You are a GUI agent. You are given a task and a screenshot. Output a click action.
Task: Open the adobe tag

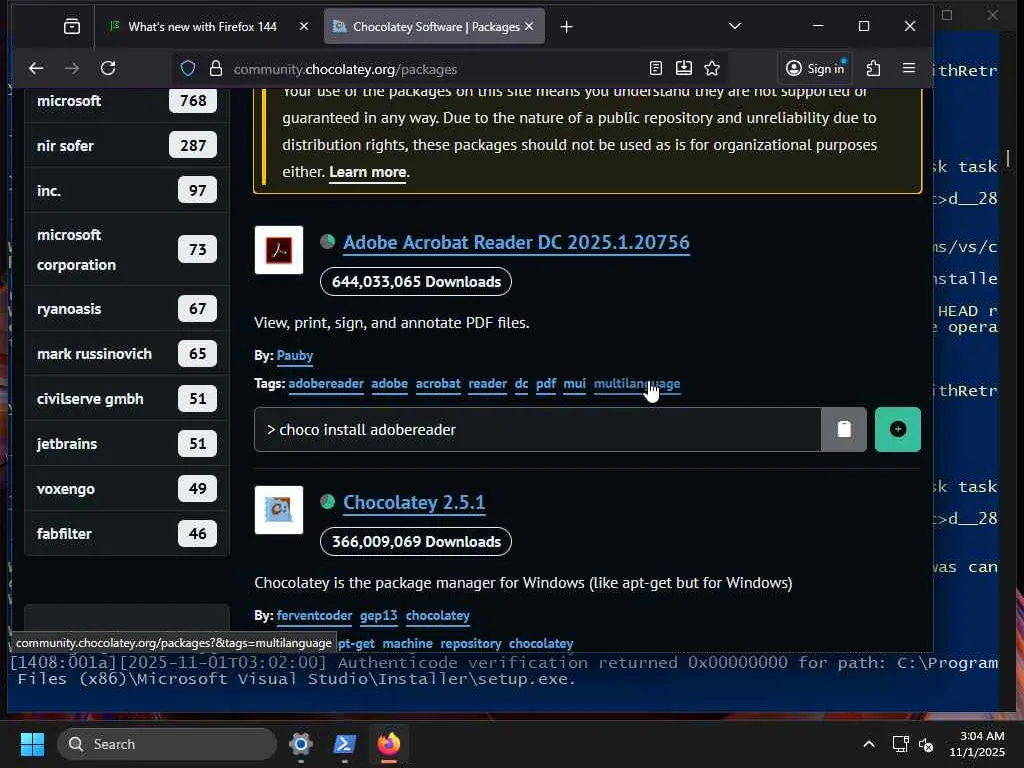pos(389,383)
